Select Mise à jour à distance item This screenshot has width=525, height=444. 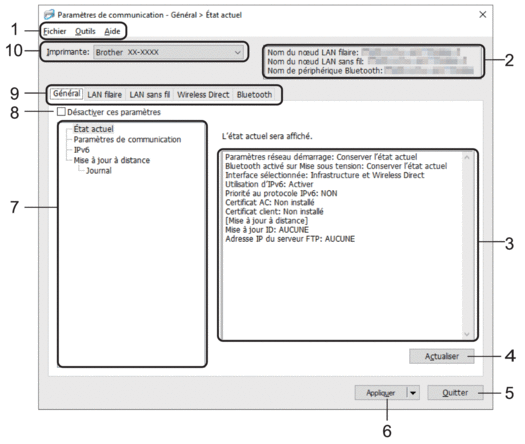(111, 160)
